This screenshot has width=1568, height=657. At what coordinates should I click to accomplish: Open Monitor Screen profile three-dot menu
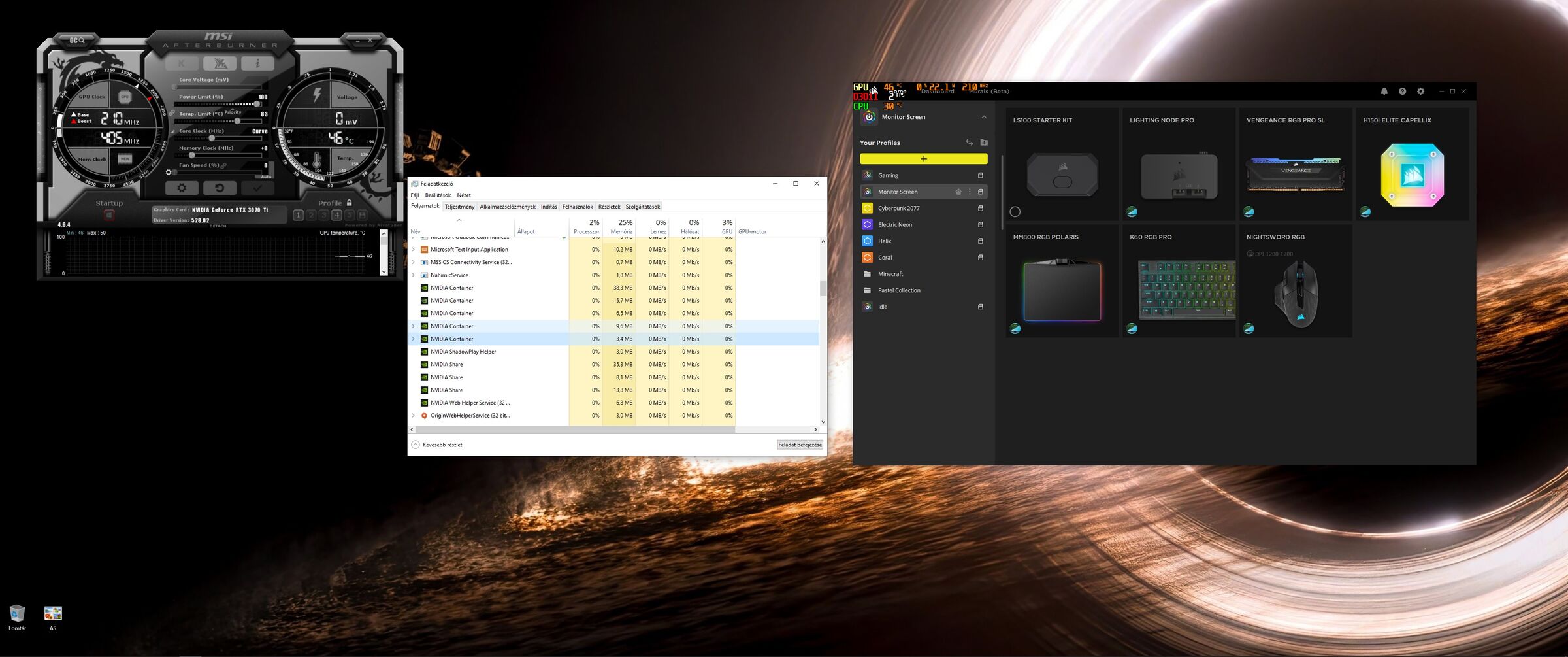pyautogui.click(x=970, y=192)
